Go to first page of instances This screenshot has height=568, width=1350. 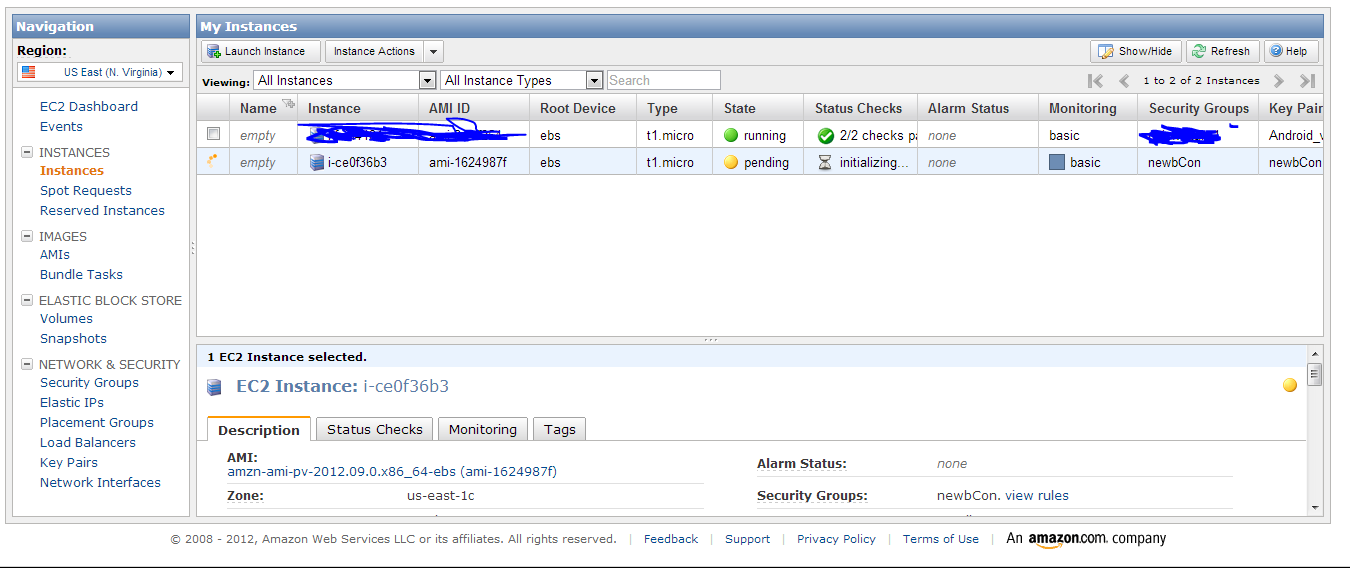pyautogui.click(x=1096, y=80)
